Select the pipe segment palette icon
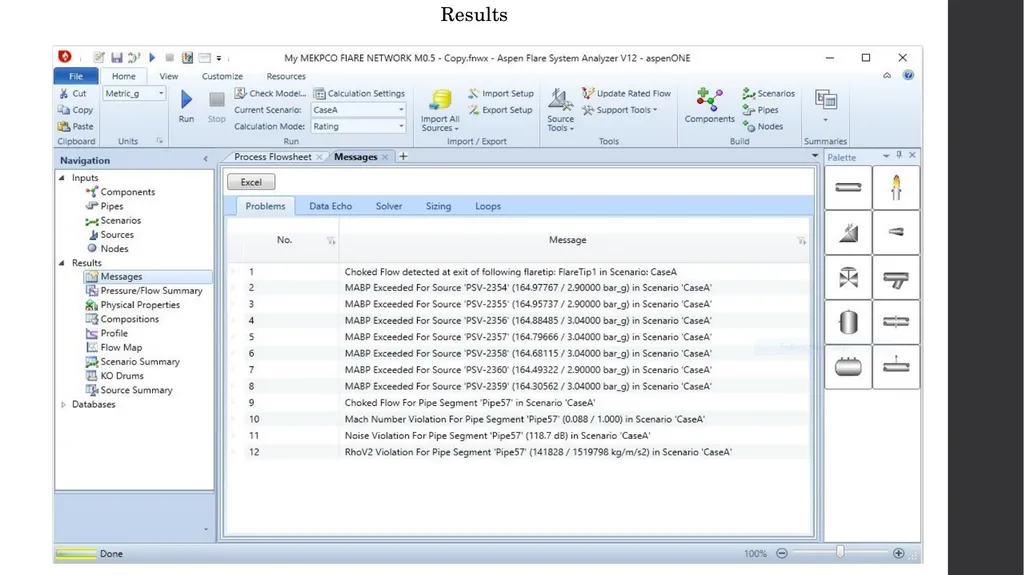This screenshot has width=1024, height=575. pyautogui.click(x=848, y=188)
